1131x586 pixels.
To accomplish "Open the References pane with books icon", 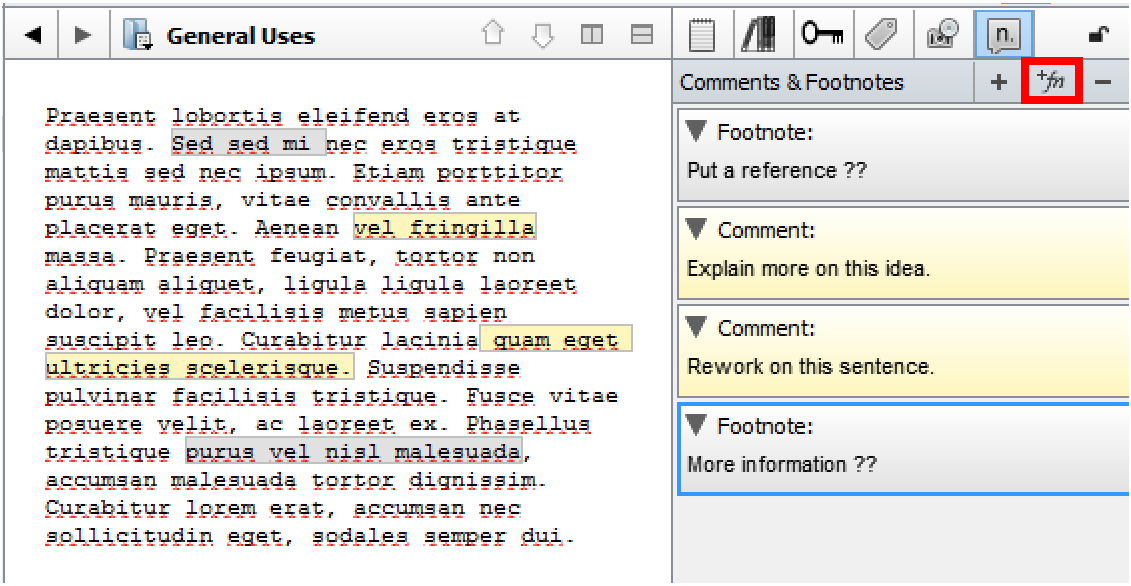I will click(x=758, y=35).
